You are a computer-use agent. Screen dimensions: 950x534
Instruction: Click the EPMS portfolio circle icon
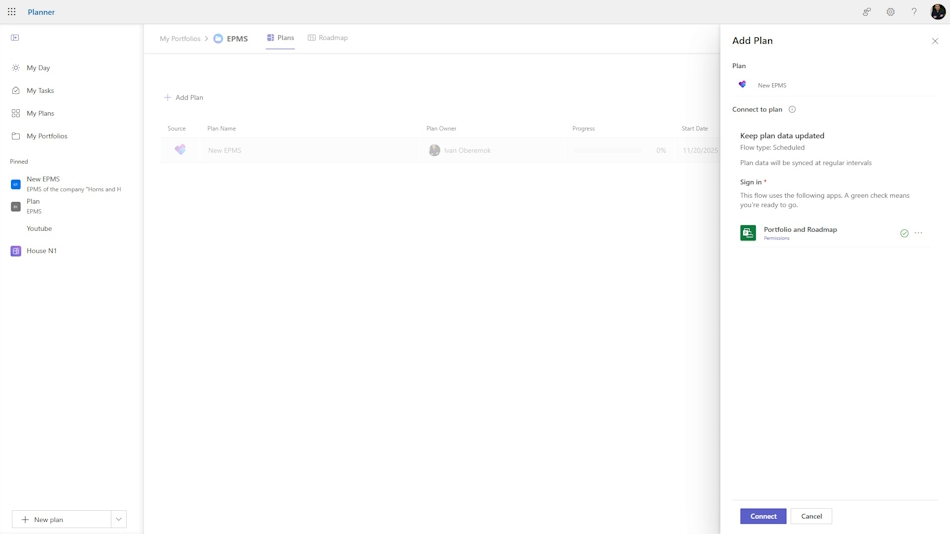[x=218, y=38]
